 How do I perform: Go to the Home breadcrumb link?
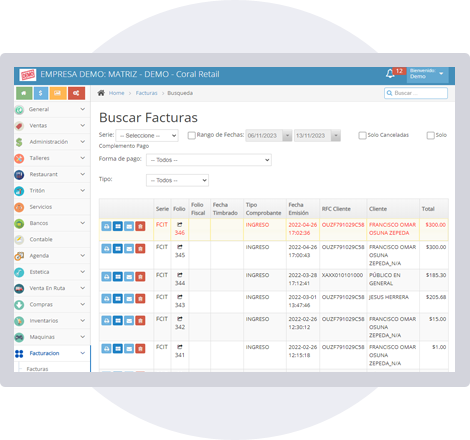click(x=116, y=93)
